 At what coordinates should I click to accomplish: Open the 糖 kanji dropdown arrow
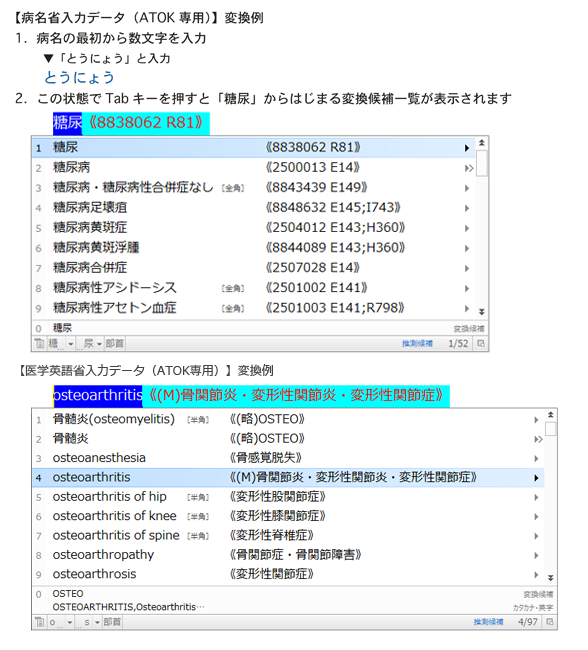(x=70, y=344)
